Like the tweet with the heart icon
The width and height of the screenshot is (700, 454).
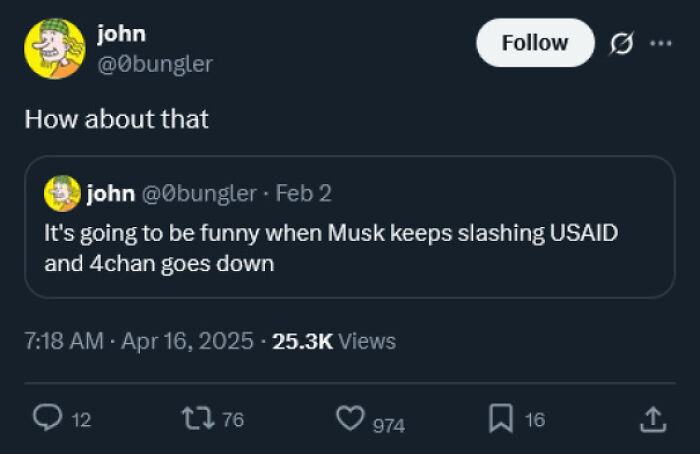coord(349,420)
